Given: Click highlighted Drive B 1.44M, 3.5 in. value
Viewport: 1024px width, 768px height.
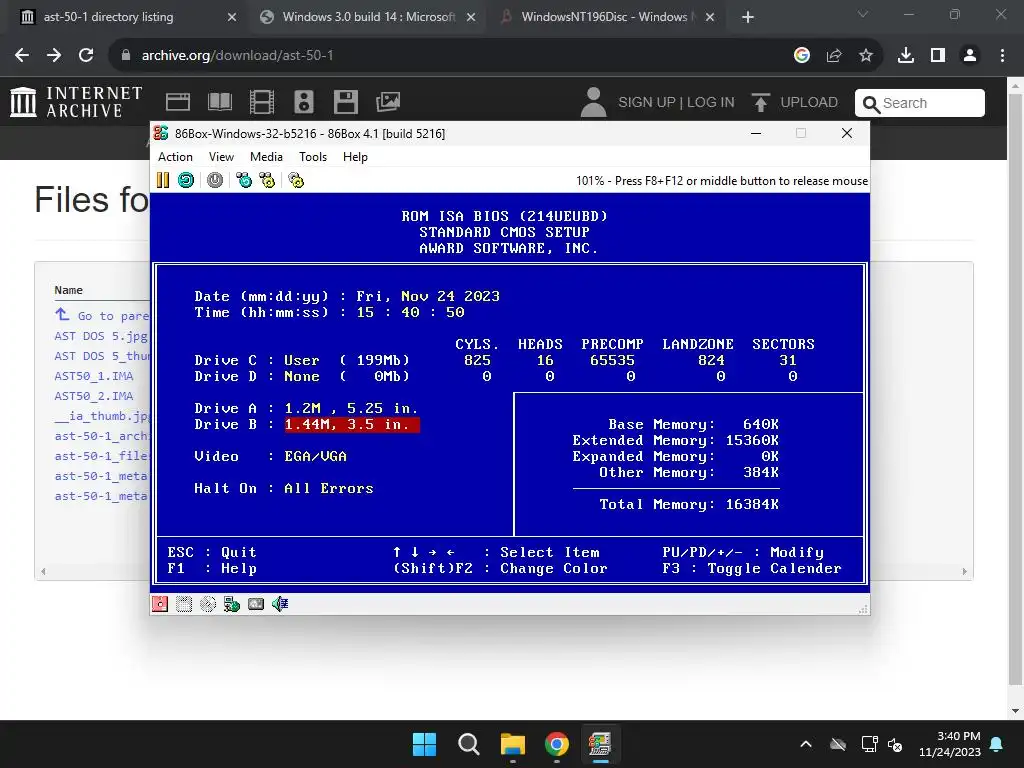Looking at the screenshot, I should tap(352, 424).
